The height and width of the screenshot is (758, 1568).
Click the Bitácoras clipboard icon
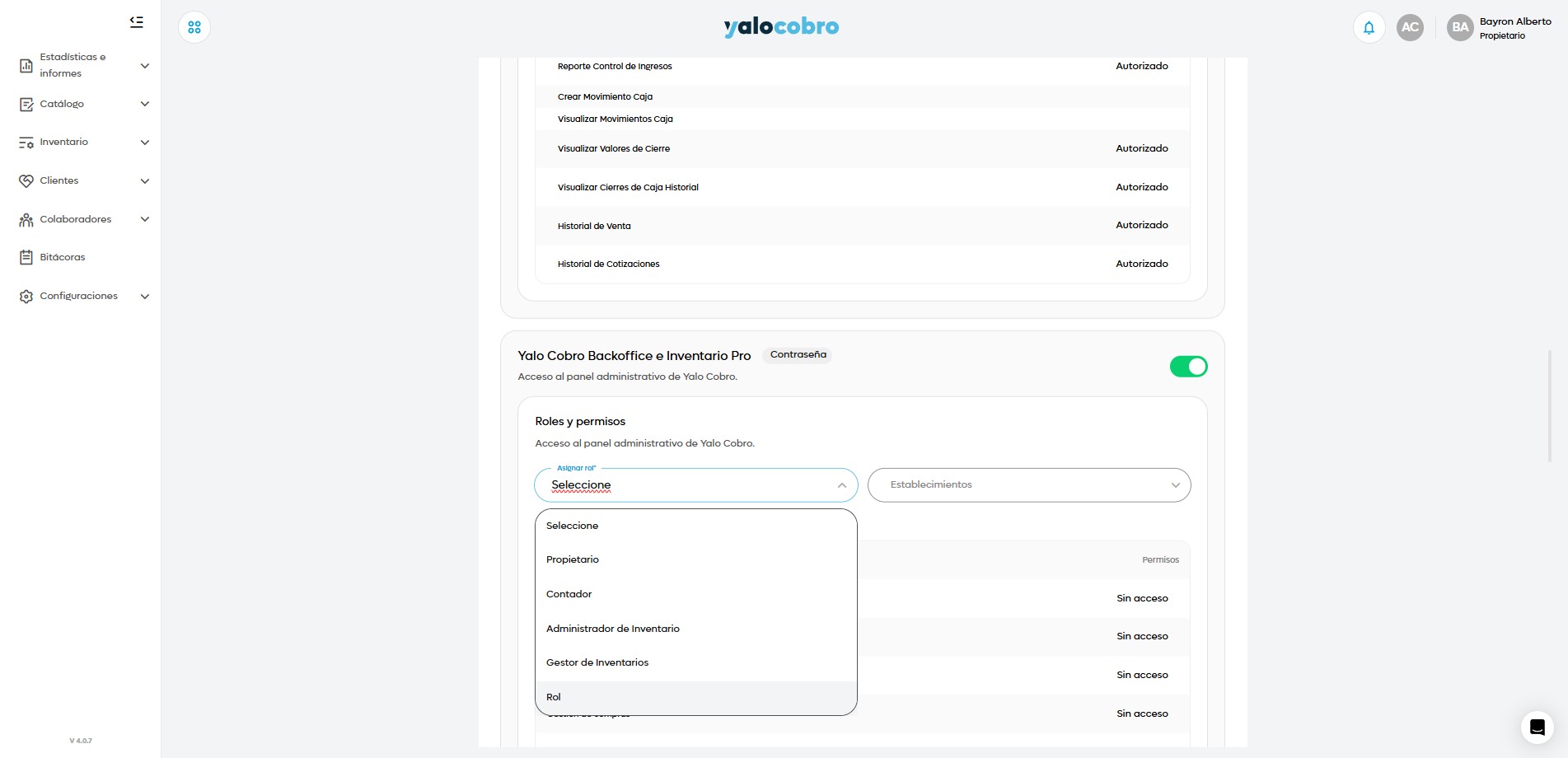(26, 257)
